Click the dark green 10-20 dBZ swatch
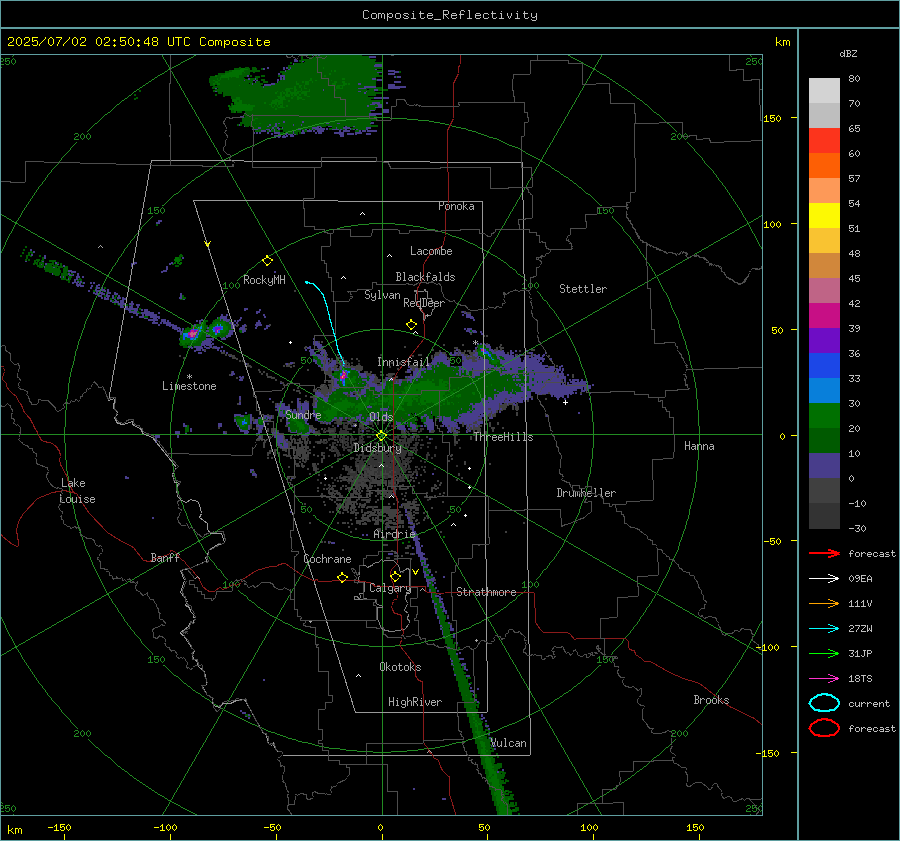 (x=824, y=441)
